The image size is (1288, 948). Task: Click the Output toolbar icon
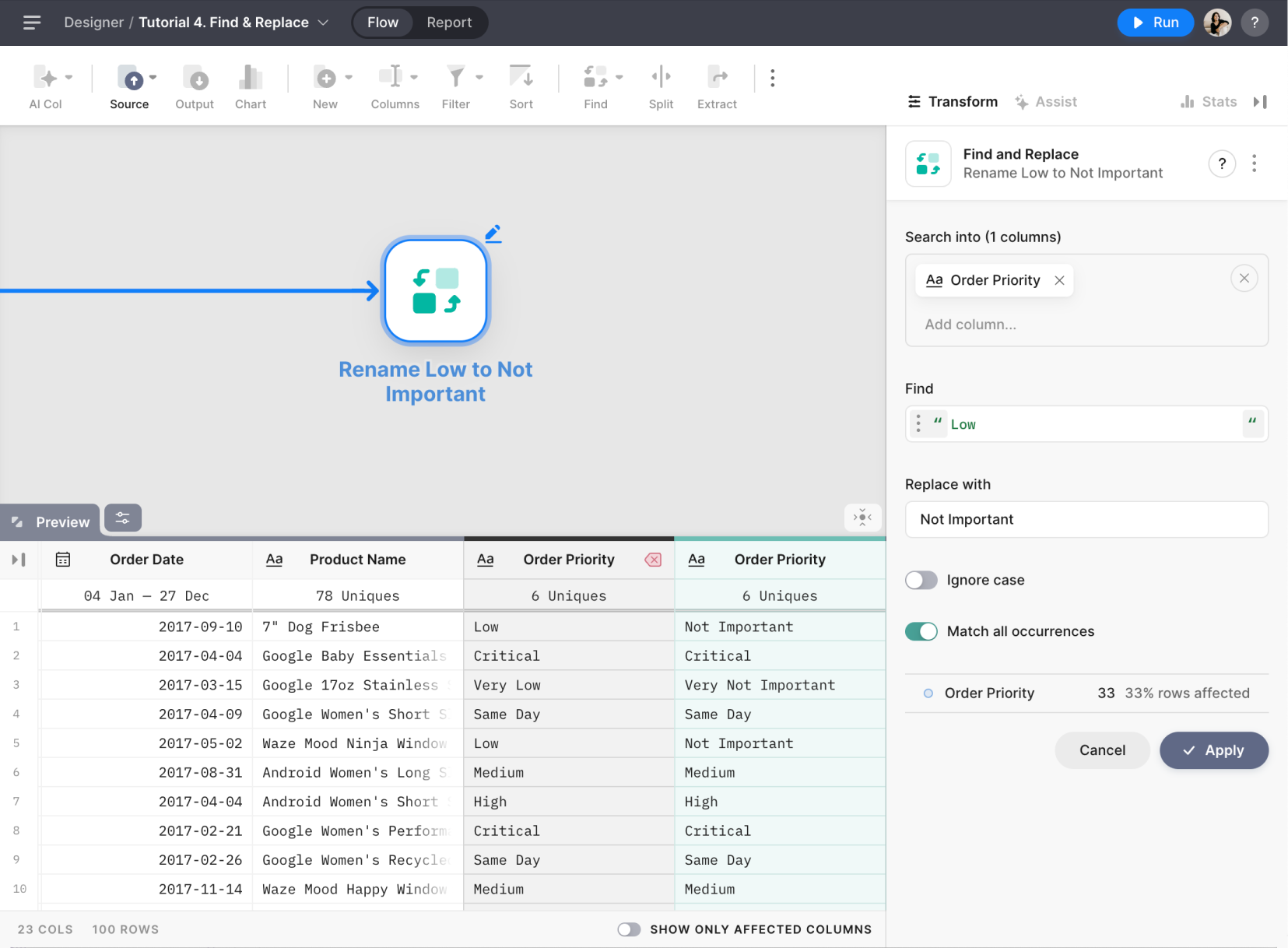coord(195,78)
